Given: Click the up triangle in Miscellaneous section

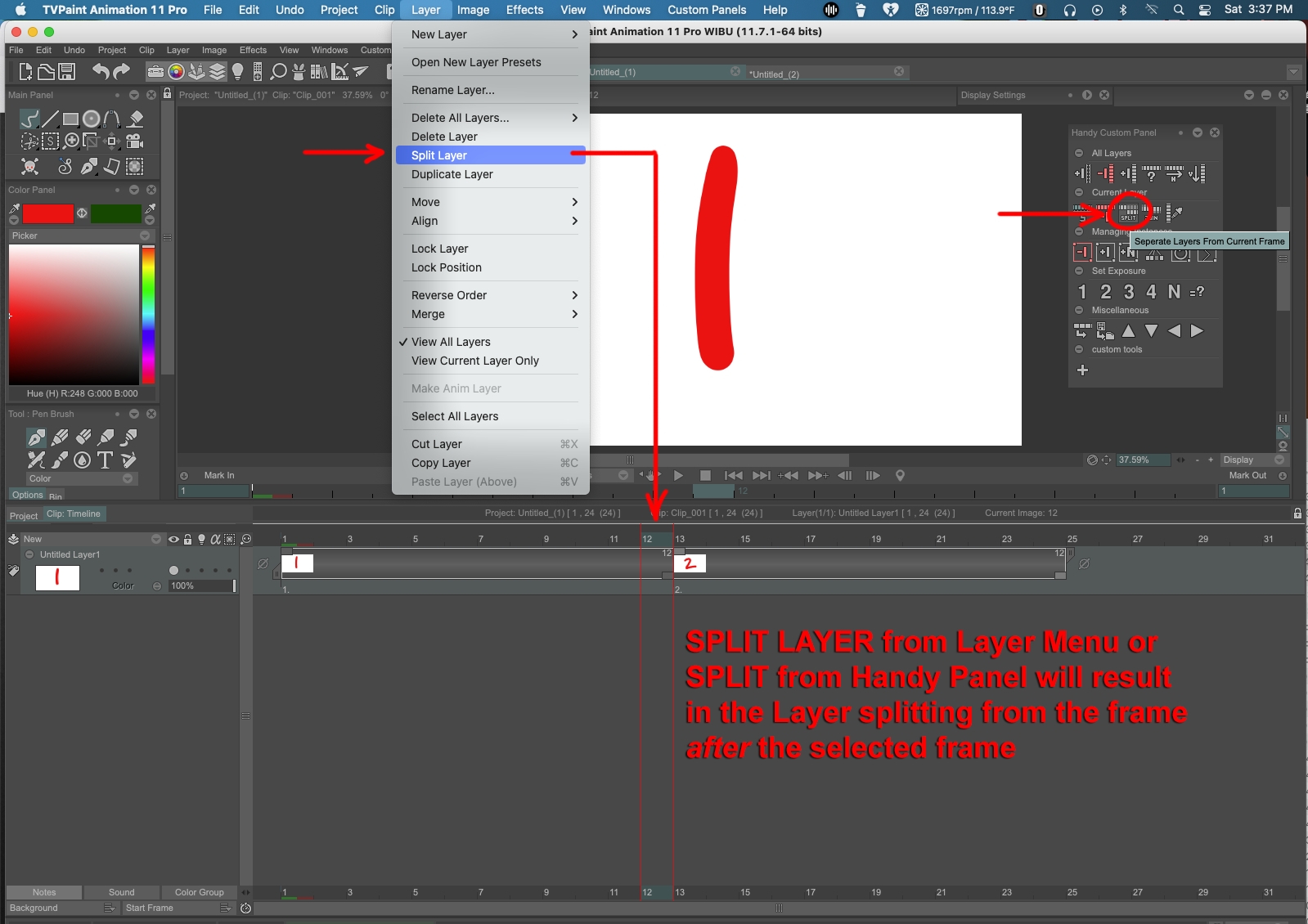Looking at the screenshot, I should point(1128,331).
